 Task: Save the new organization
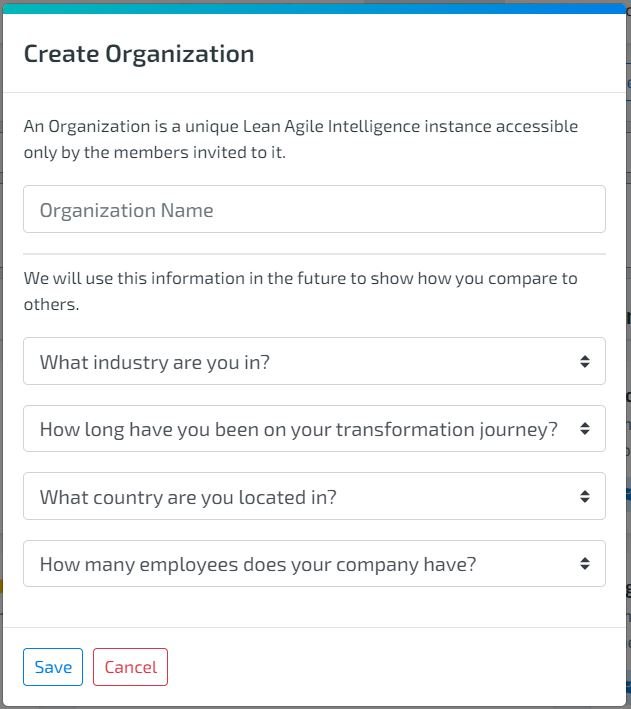[x=53, y=667]
